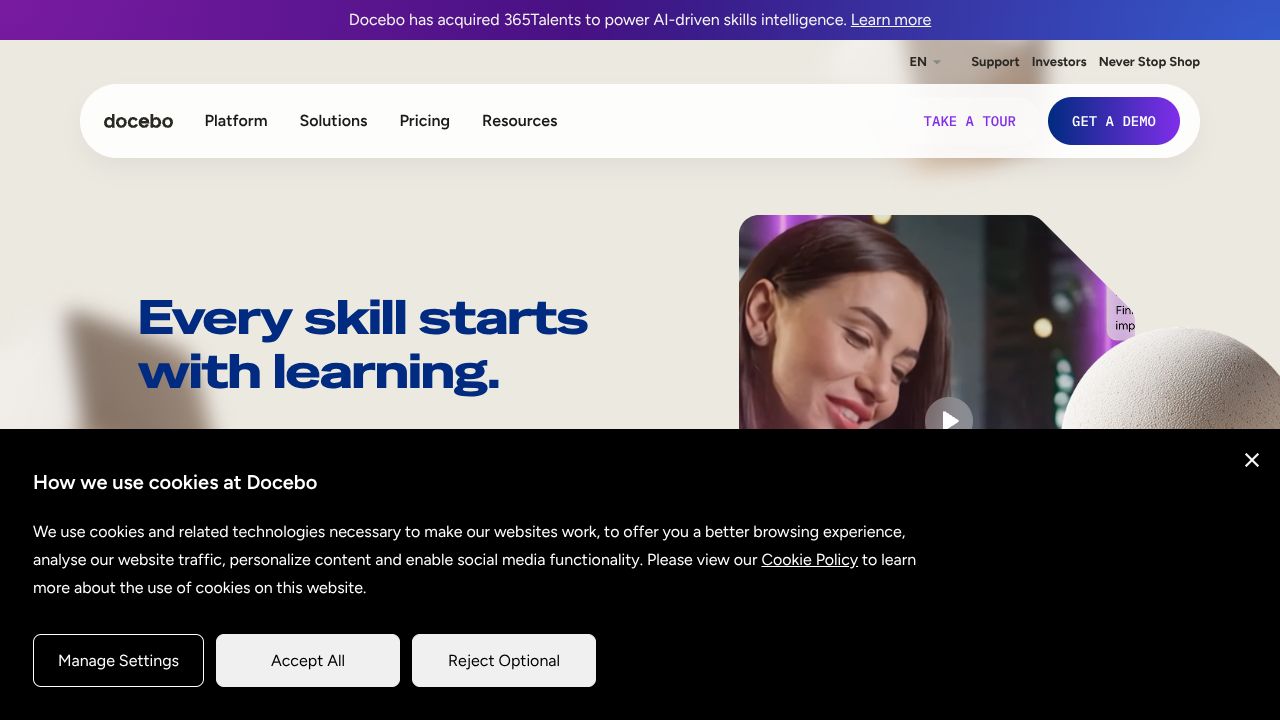1280x720 pixels.
Task: Open the Cookie Policy link
Action: (809, 560)
